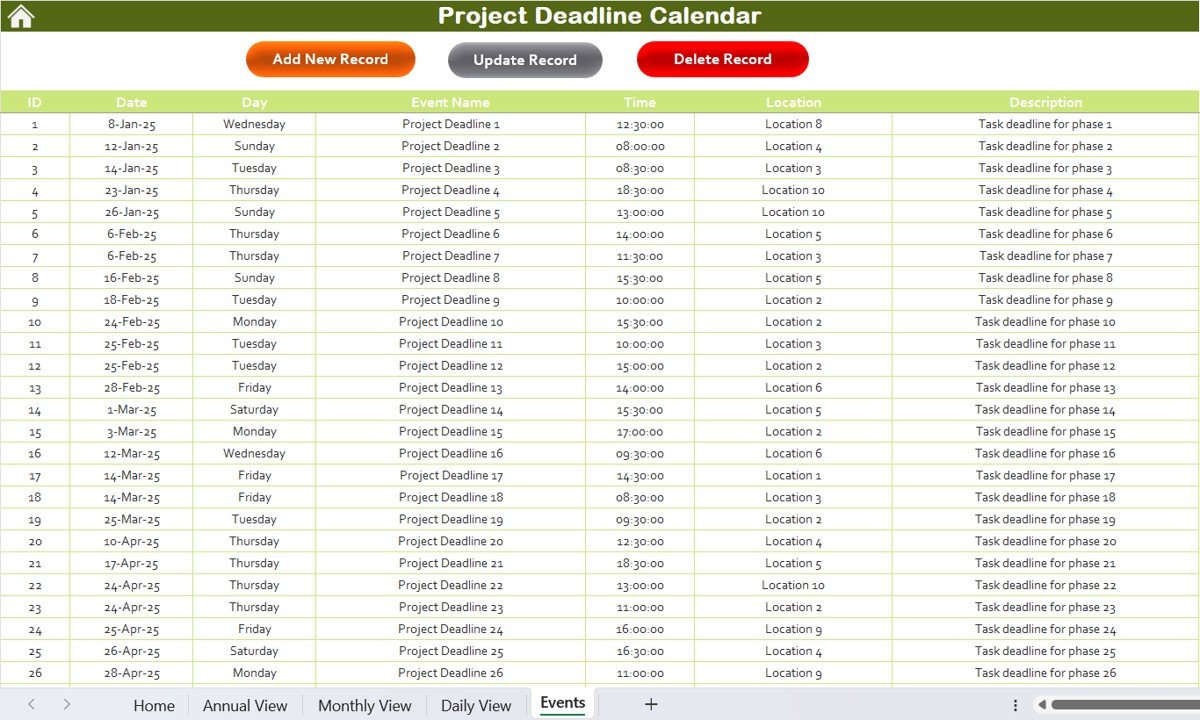This screenshot has width=1200, height=720.
Task: Select the Events sheet tab
Action: pyautogui.click(x=563, y=703)
